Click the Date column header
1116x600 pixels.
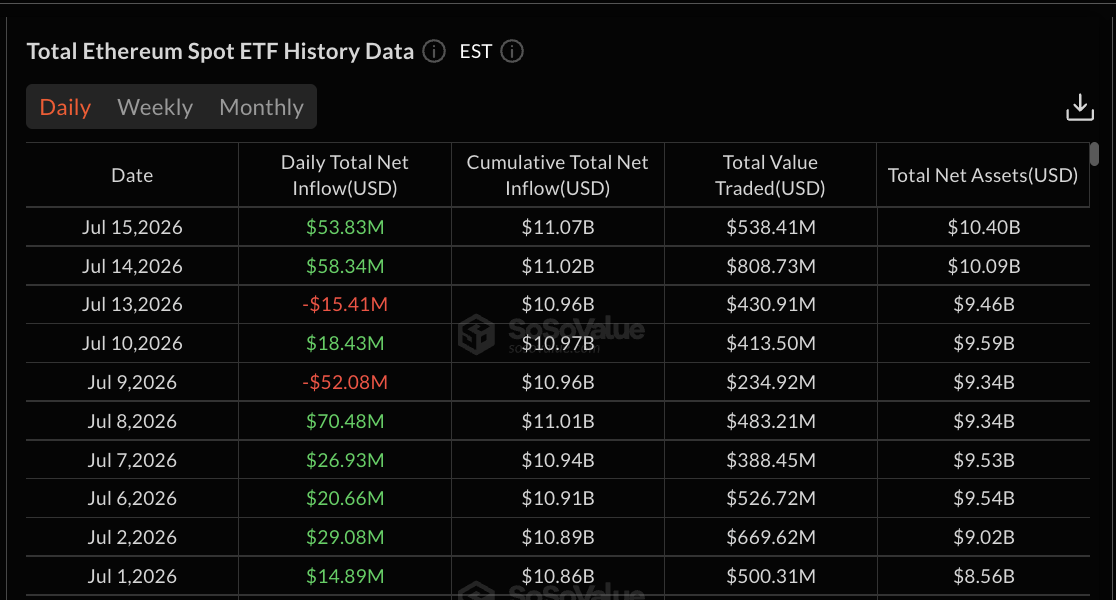[x=132, y=175]
